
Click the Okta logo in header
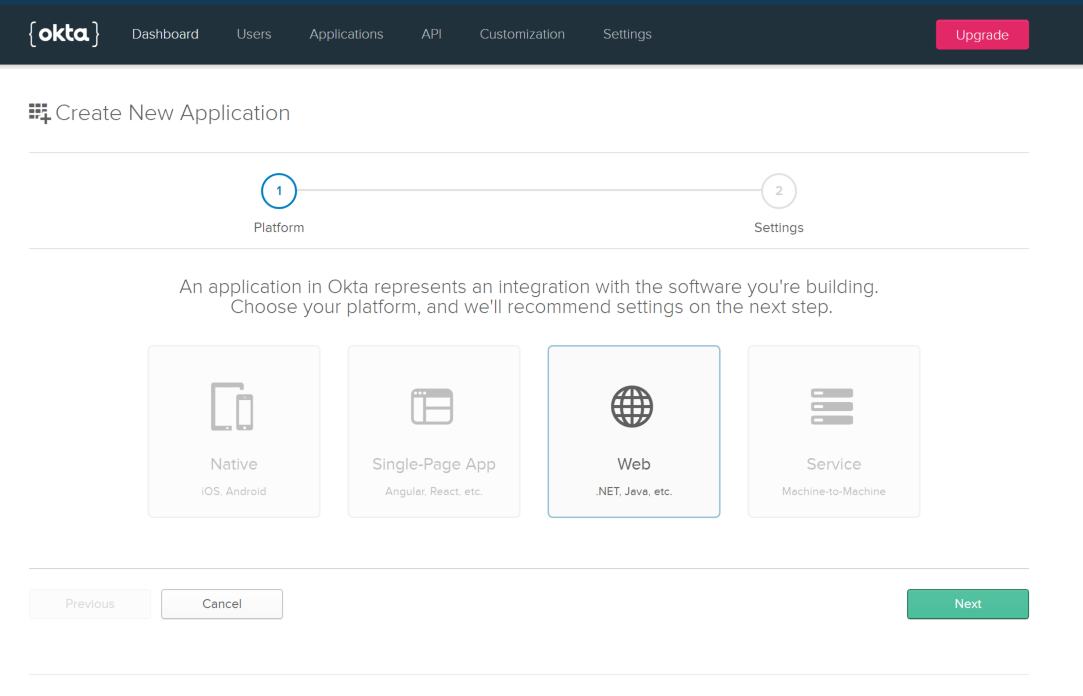click(x=64, y=34)
